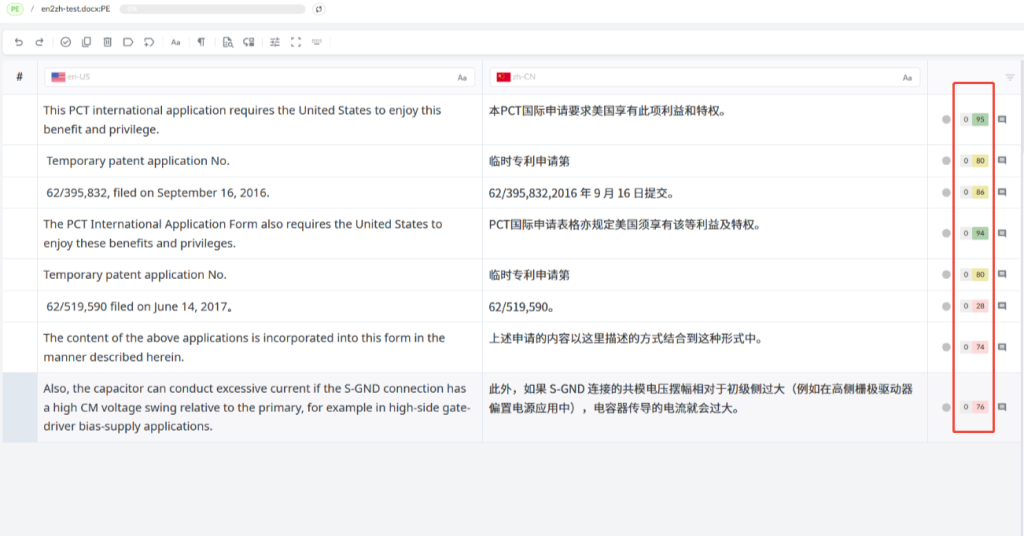Image resolution: width=1024 pixels, height=536 pixels.
Task: Click the trash icon to clear target
Action: click(107, 42)
